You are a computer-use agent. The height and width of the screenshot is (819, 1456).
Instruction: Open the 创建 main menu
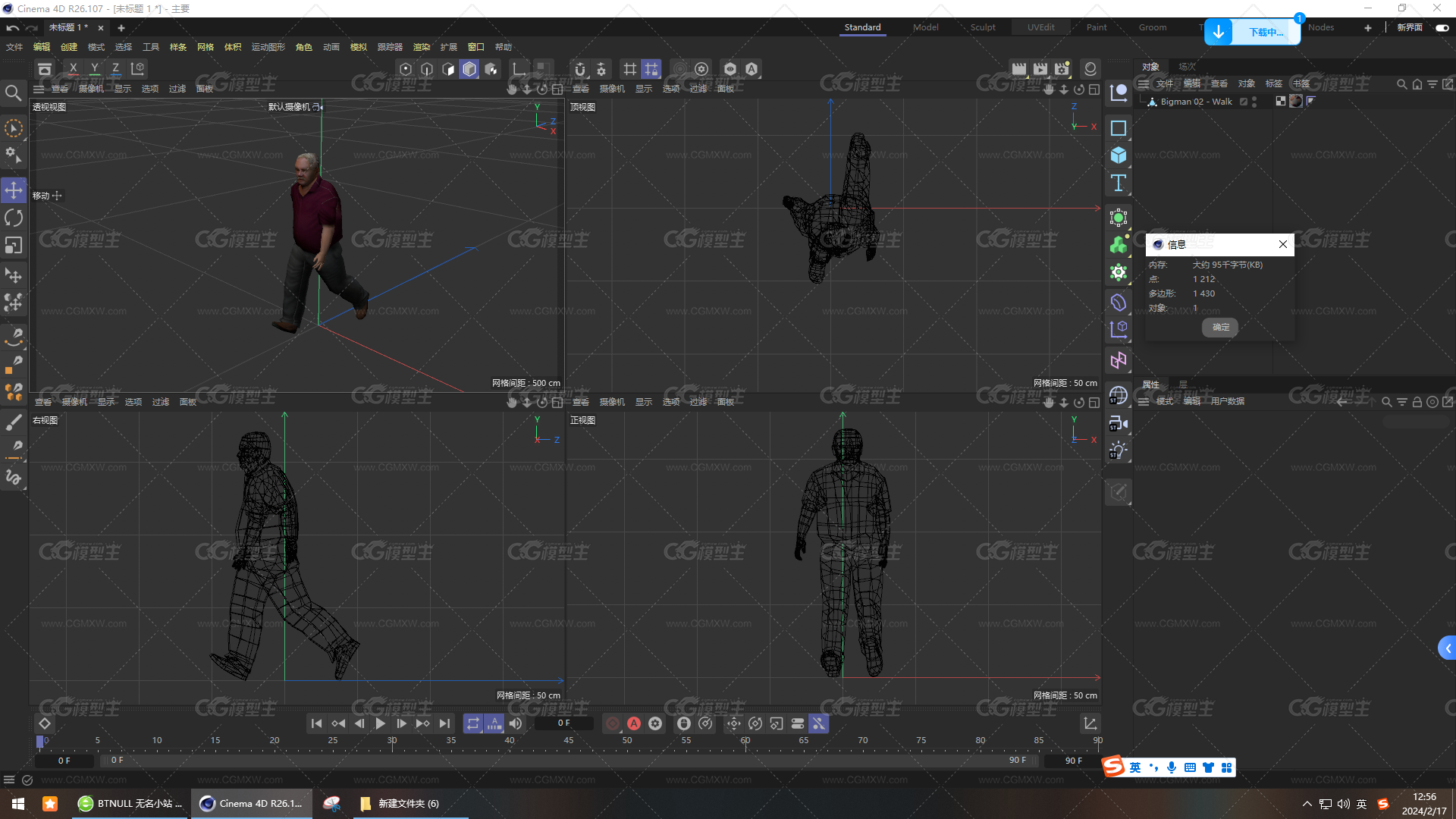click(69, 47)
